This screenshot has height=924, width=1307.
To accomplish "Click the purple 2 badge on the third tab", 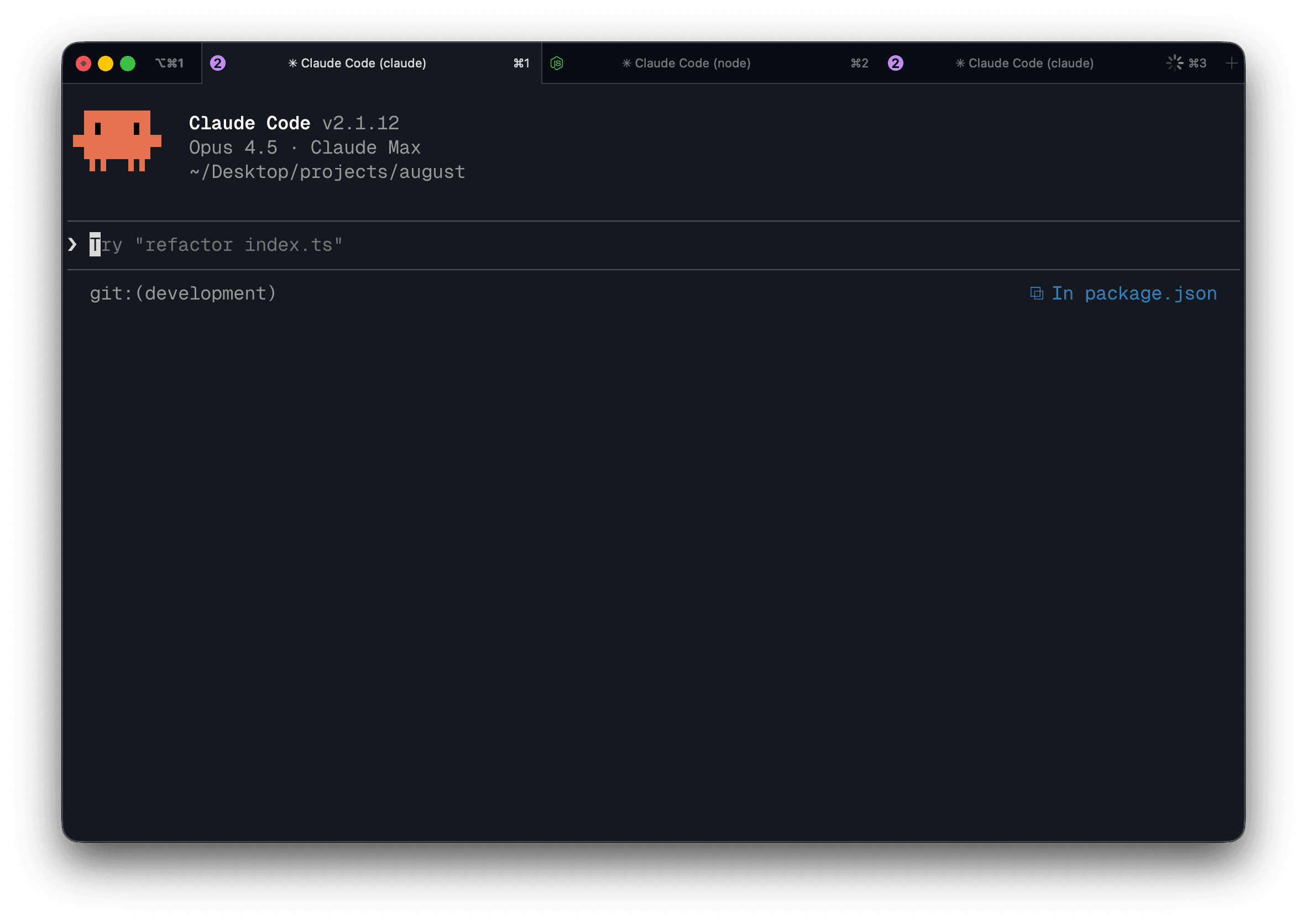I will tap(896, 63).
